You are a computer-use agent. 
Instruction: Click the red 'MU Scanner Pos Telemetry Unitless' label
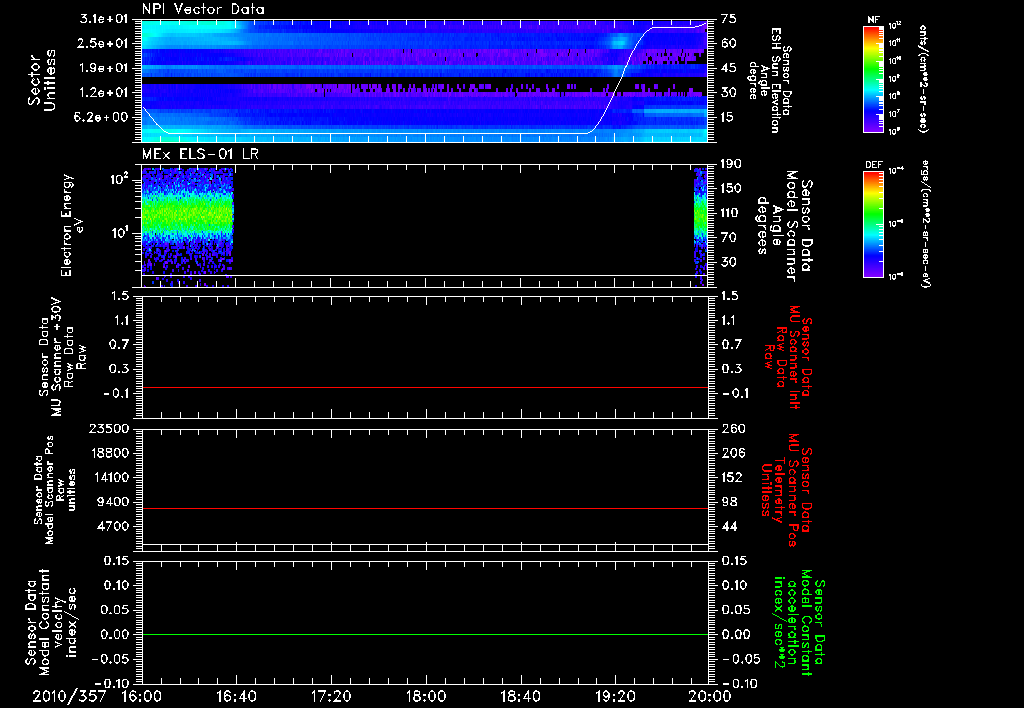pyautogui.click(x=786, y=490)
